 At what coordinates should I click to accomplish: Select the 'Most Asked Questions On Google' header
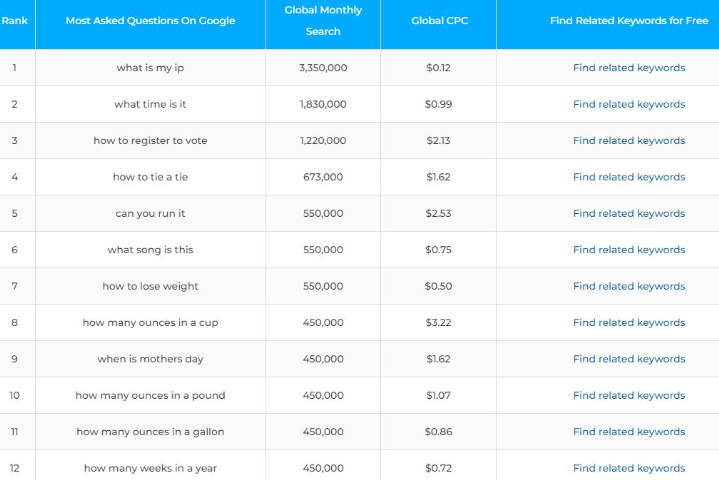(x=150, y=20)
